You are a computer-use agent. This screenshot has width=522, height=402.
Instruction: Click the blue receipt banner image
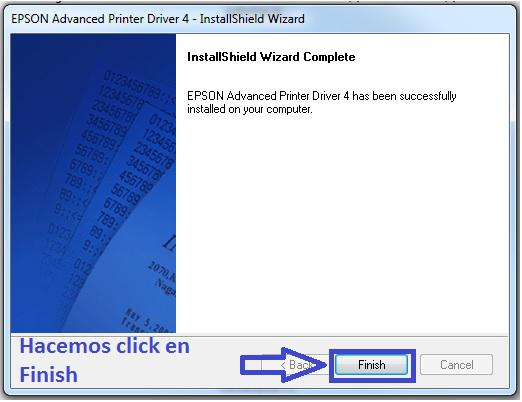93,183
